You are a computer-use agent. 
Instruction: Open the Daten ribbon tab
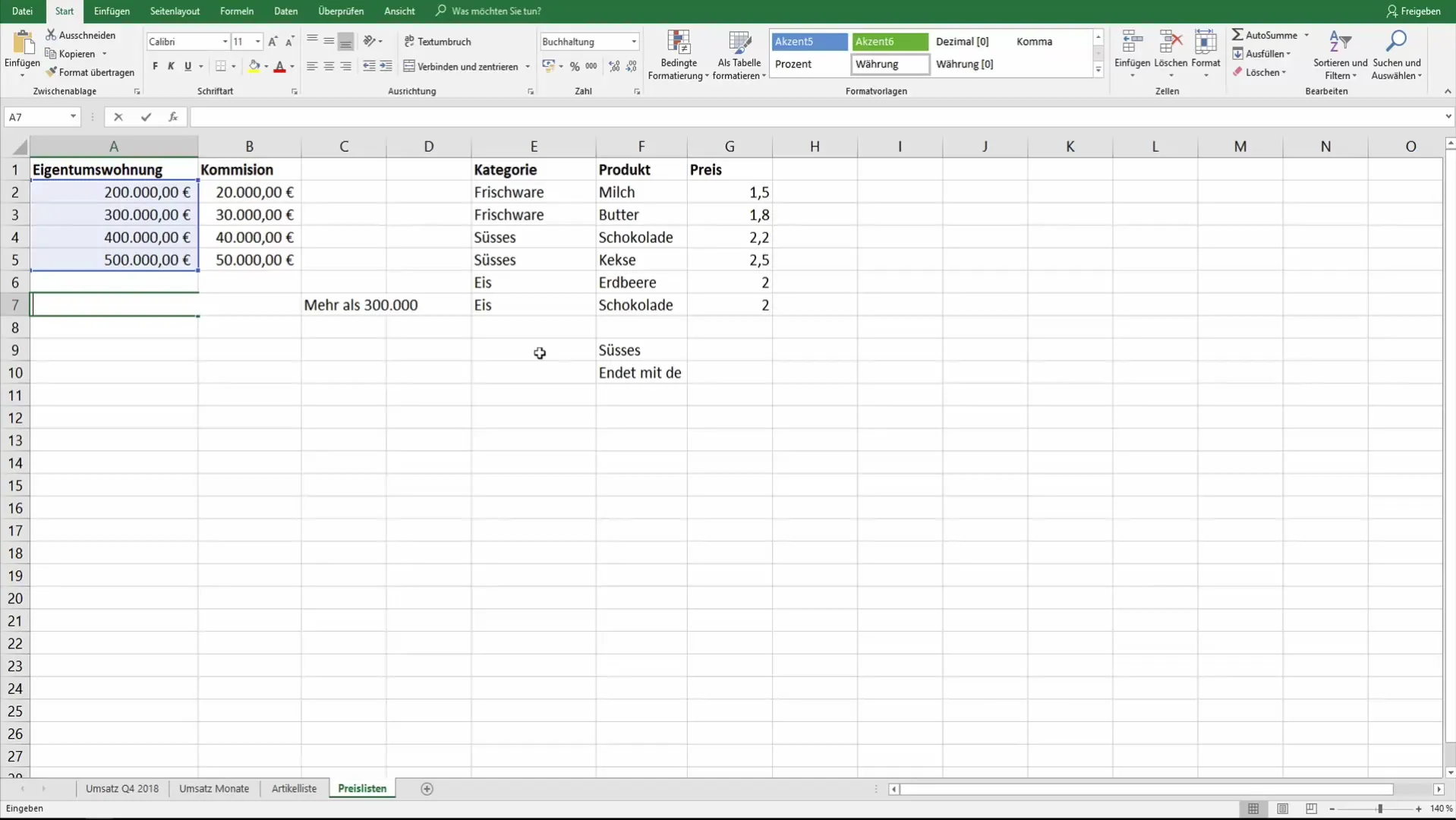285,11
